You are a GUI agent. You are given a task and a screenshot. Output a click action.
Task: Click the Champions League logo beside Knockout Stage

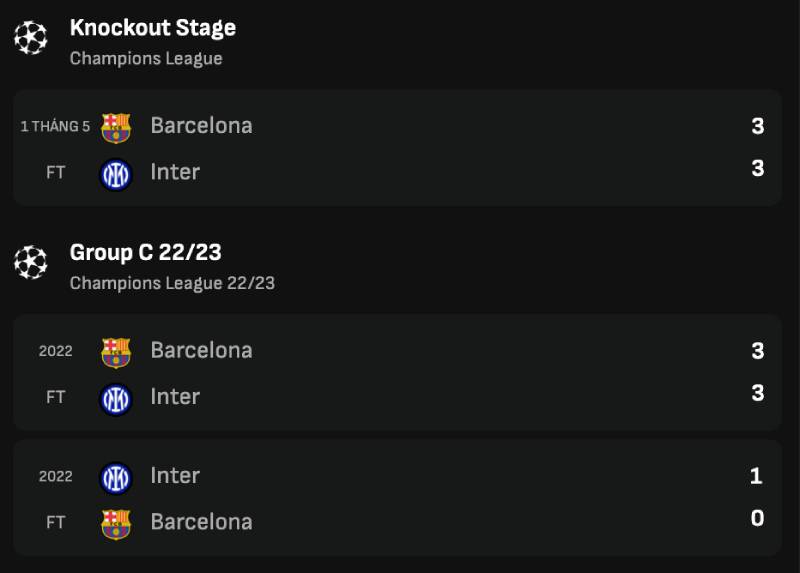(31, 37)
